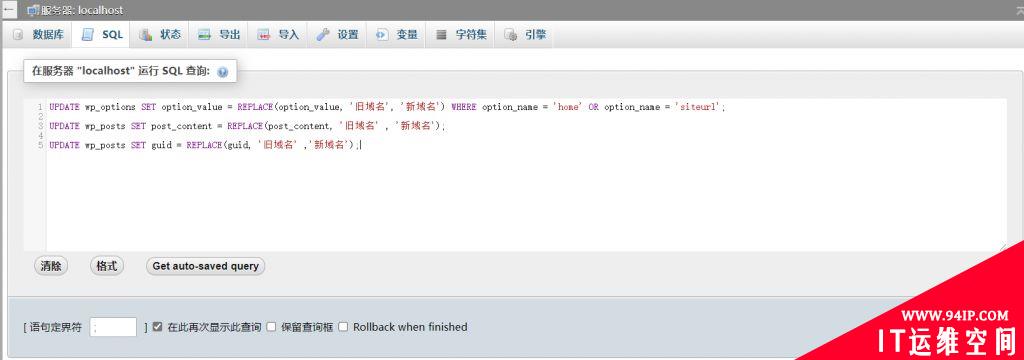Click the status tab chart icon
The image size is (1024, 360).
coord(146,35)
